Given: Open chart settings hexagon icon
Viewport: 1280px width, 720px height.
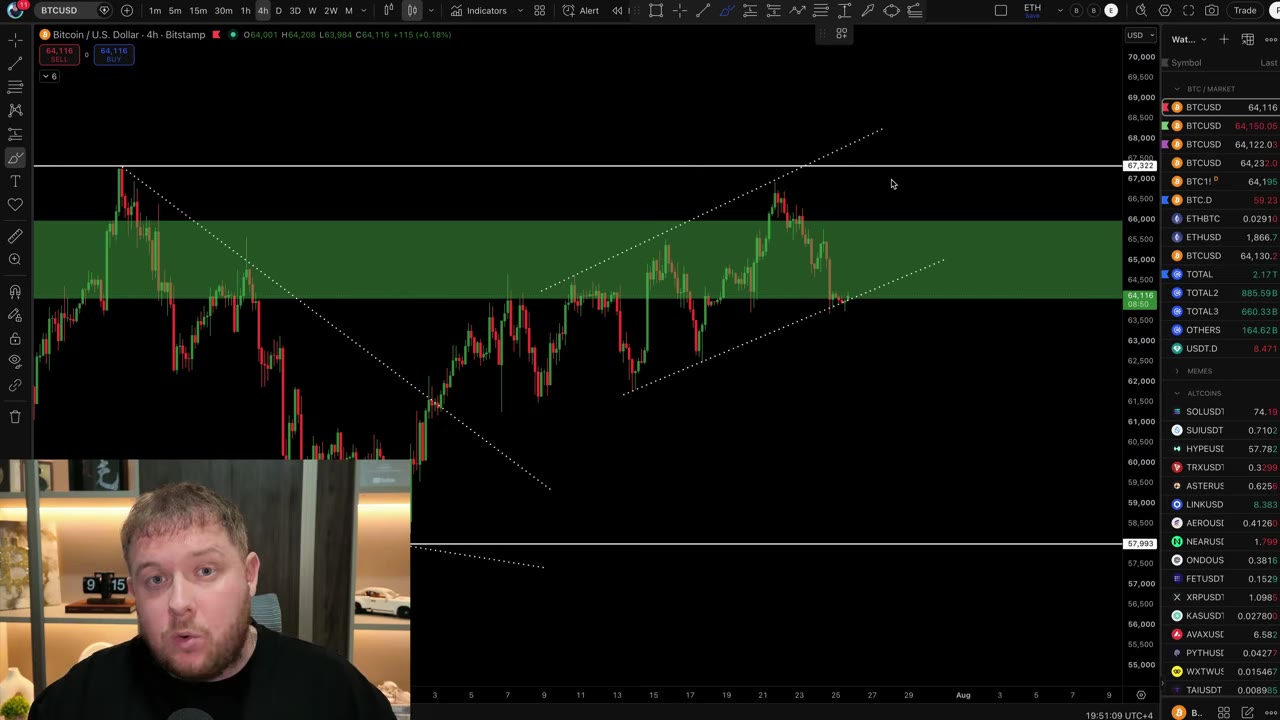Looking at the screenshot, I should [x=1165, y=11].
